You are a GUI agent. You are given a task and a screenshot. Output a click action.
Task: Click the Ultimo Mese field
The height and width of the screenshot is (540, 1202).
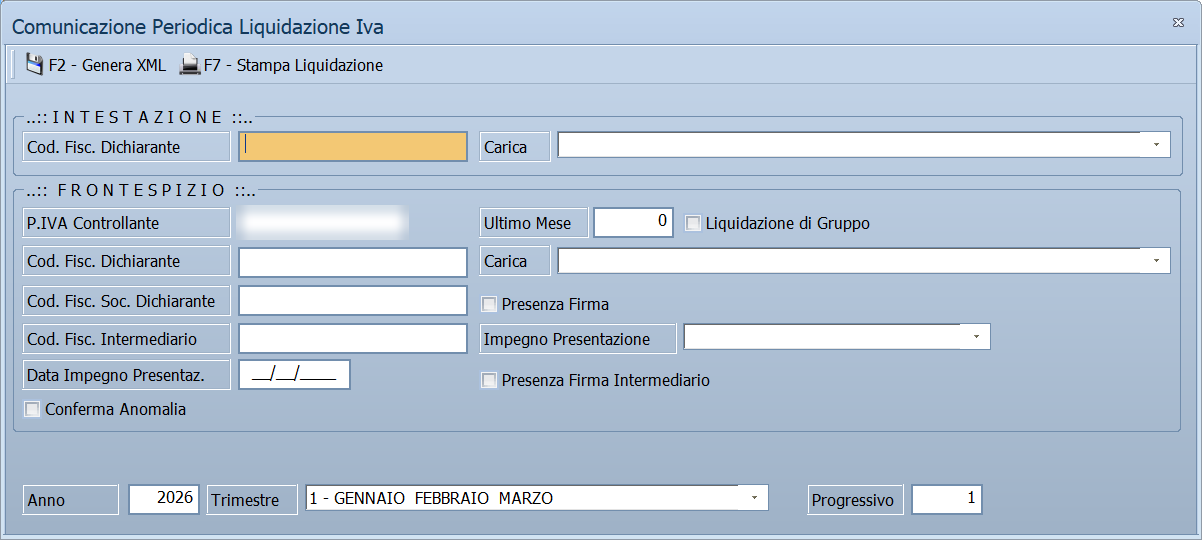point(634,222)
